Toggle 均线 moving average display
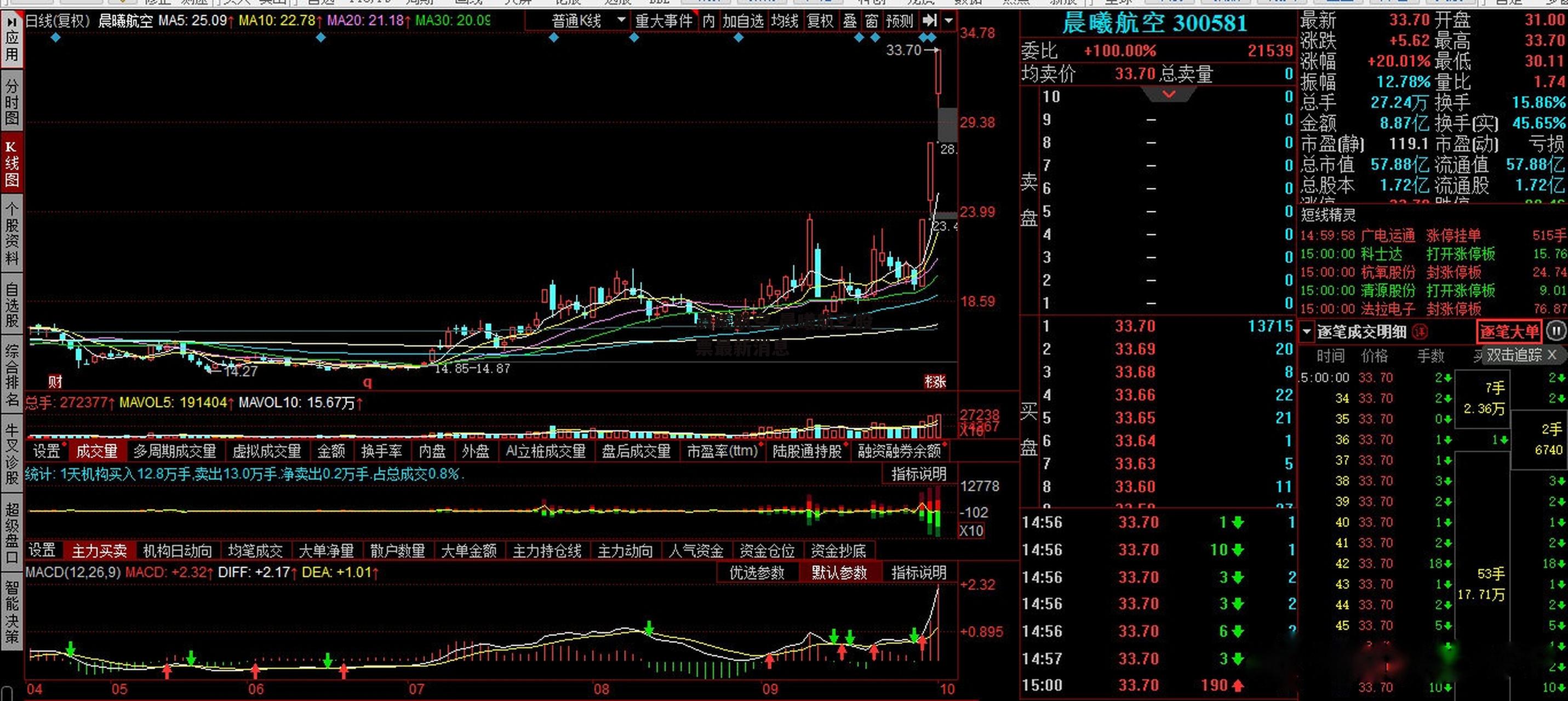 pos(785,21)
